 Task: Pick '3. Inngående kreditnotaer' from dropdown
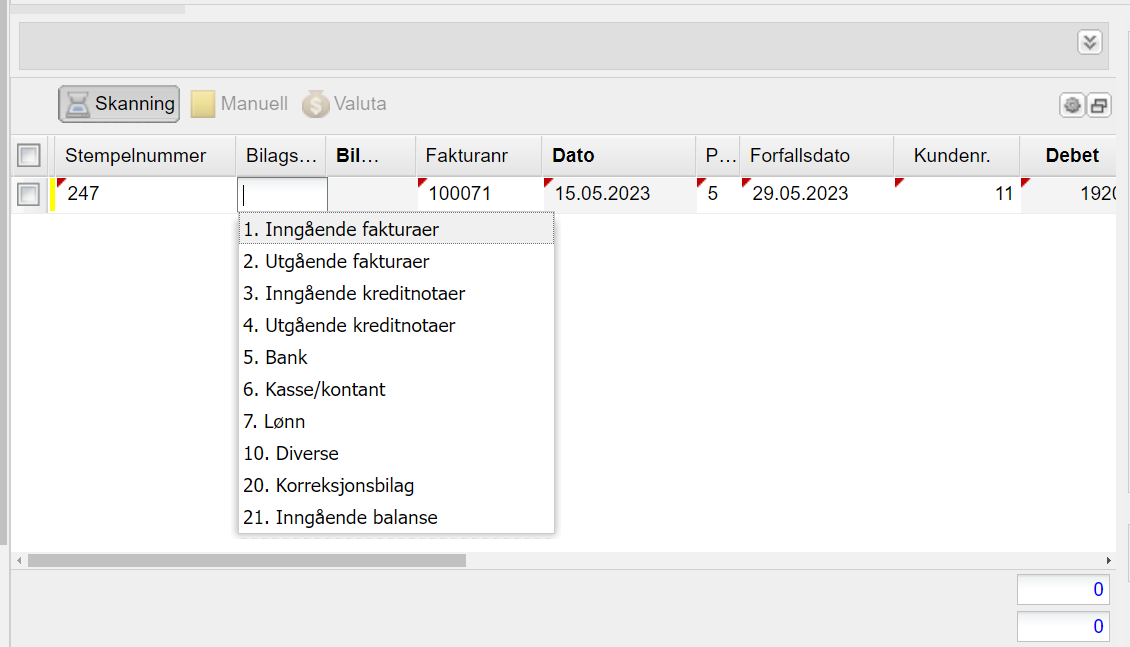[354, 294]
